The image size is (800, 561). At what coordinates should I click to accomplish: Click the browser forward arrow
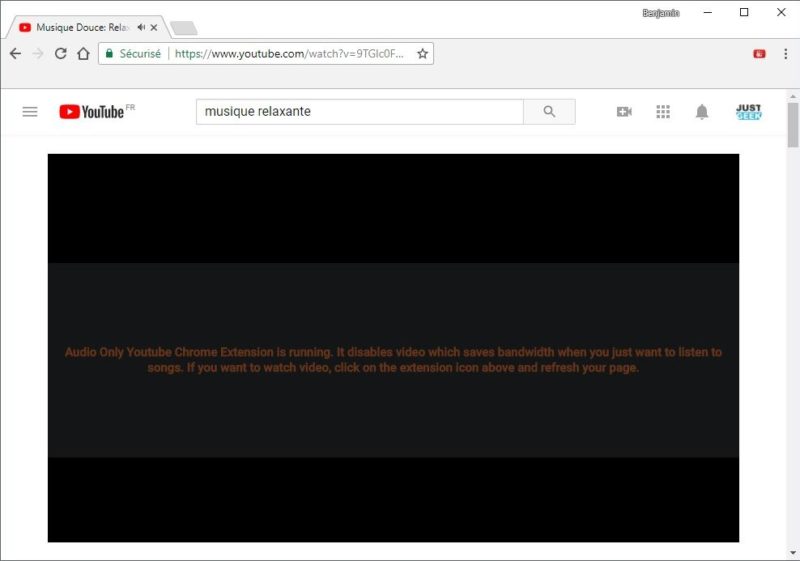(38, 54)
